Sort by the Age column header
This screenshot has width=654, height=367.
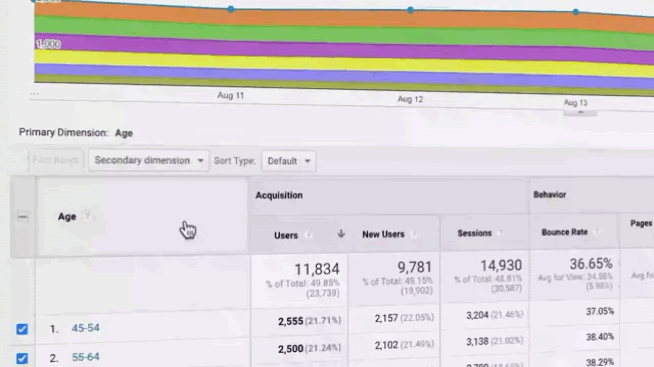[67, 216]
